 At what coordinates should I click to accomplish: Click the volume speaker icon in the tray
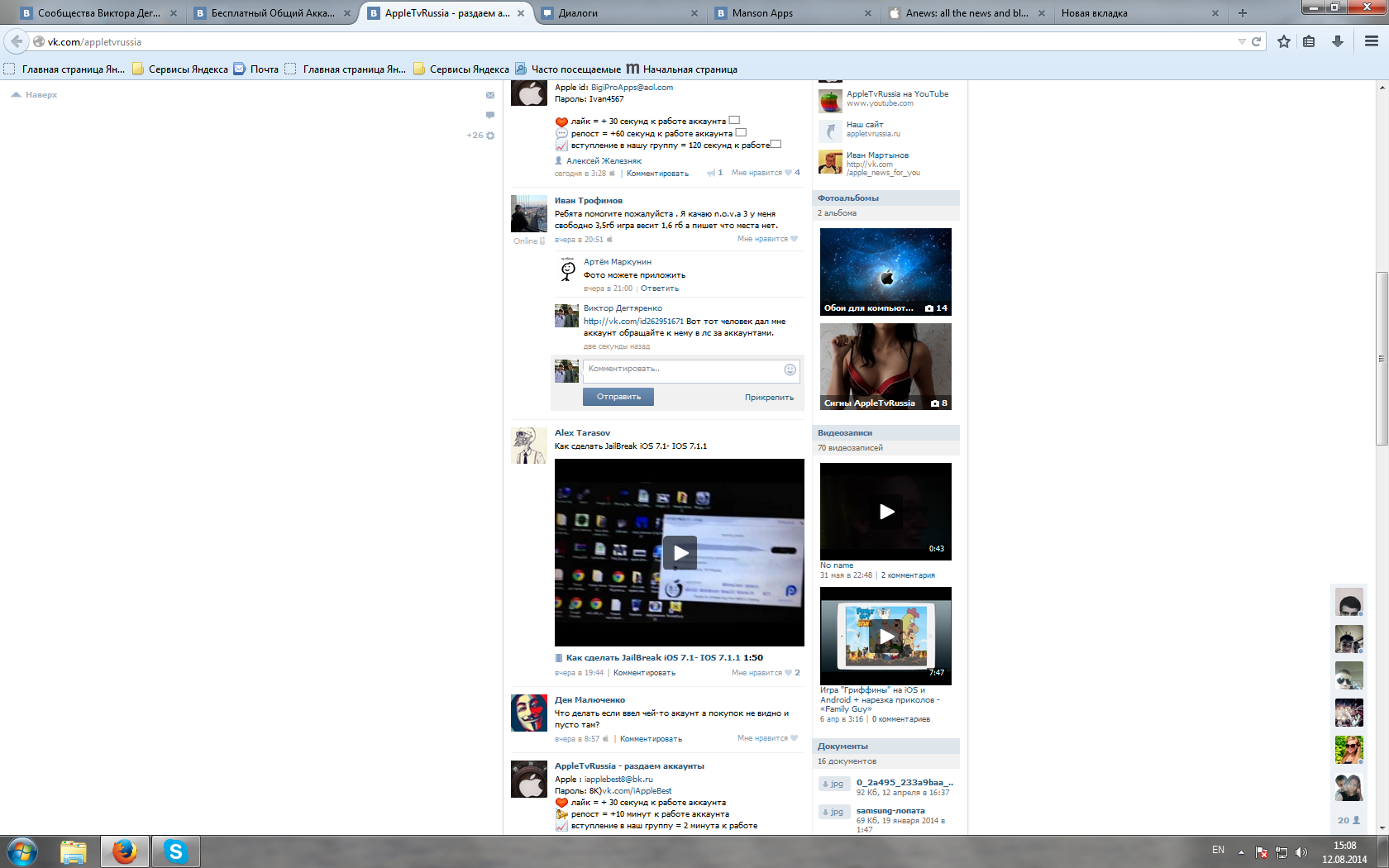(x=1301, y=851)
